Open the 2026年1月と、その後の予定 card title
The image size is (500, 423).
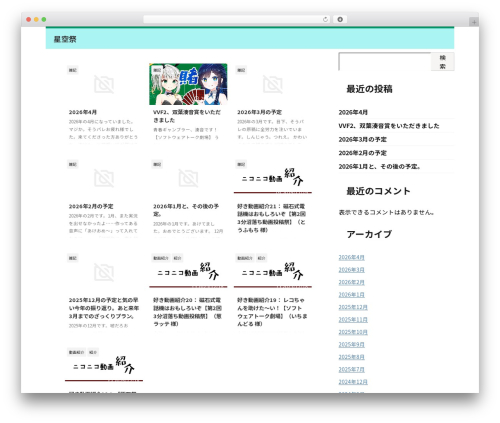point(186,210)
